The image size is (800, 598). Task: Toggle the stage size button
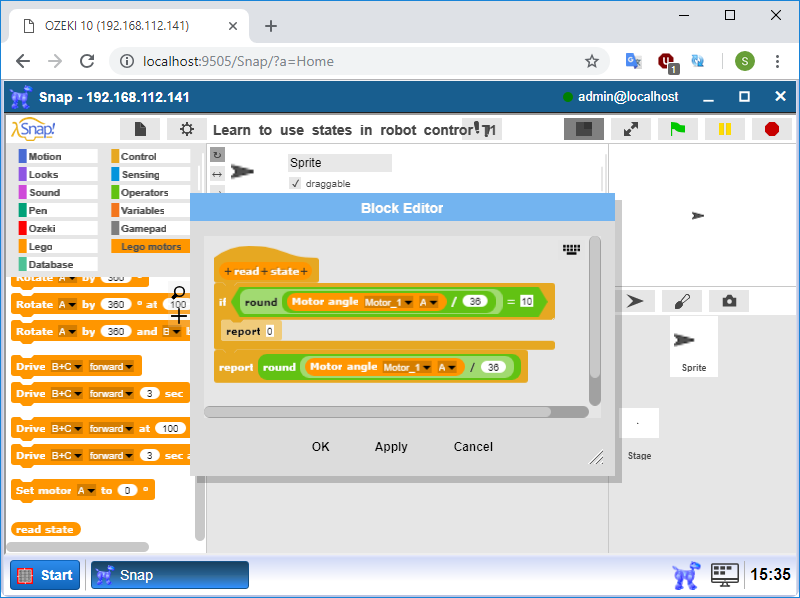584,129
